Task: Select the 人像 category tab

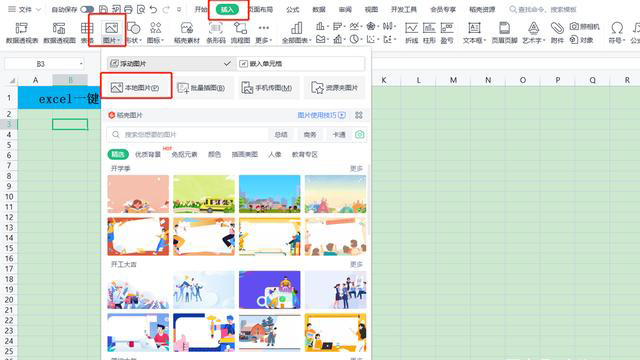Action: (275, 154)
